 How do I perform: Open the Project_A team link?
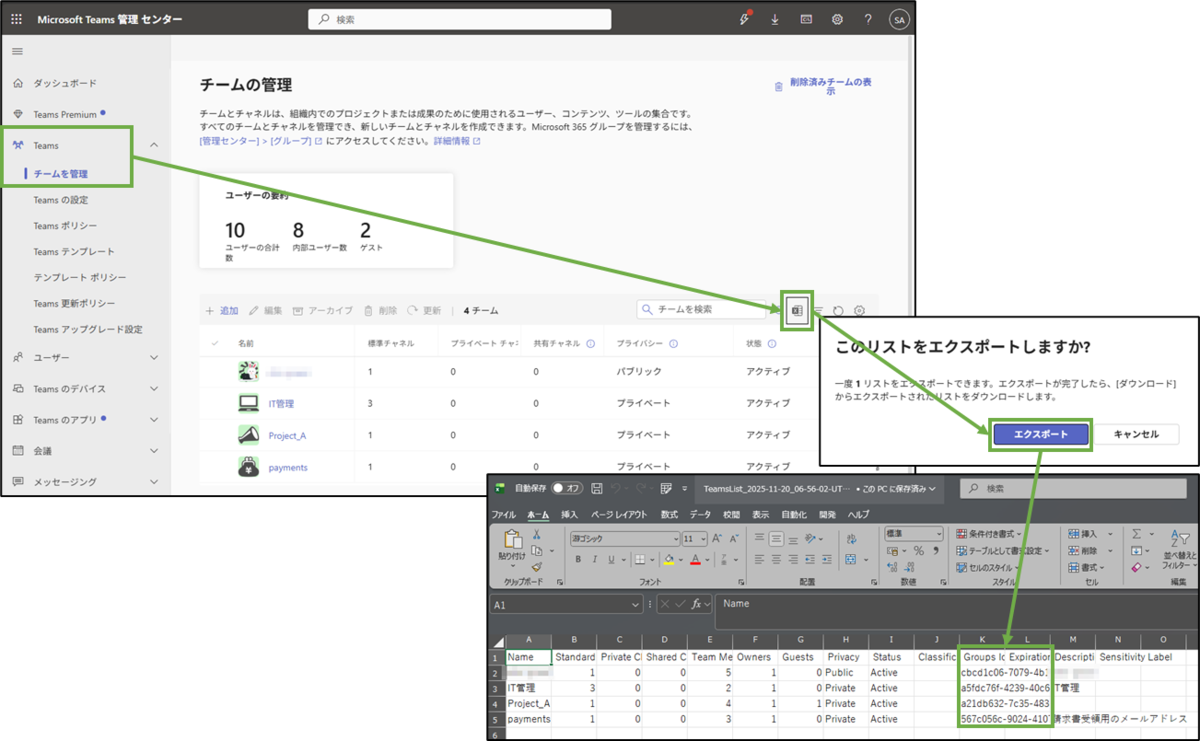pos(287,435)
